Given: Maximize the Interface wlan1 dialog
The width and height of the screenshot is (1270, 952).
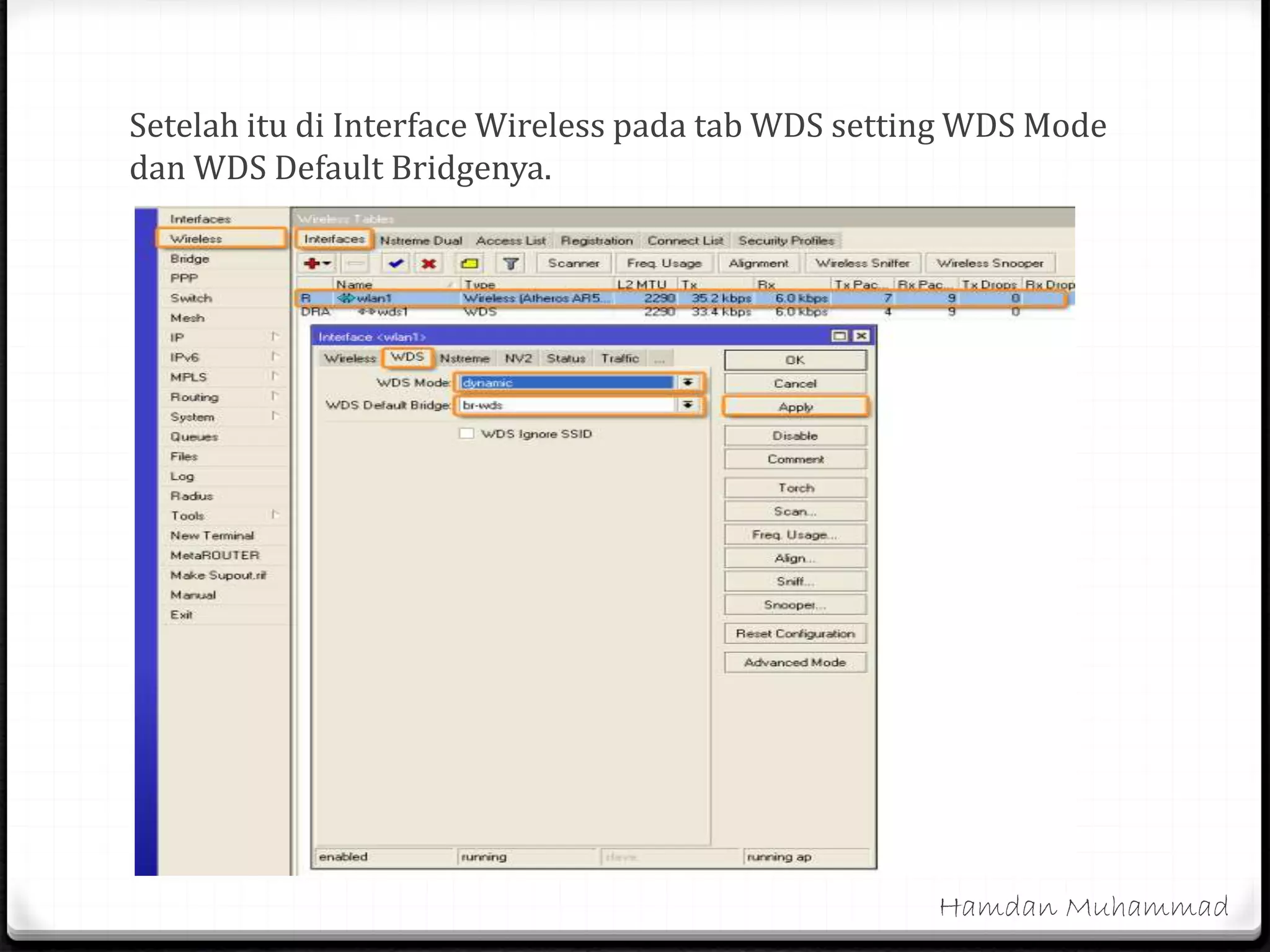Looking at the screenshot, I should [x=839, y=336].
